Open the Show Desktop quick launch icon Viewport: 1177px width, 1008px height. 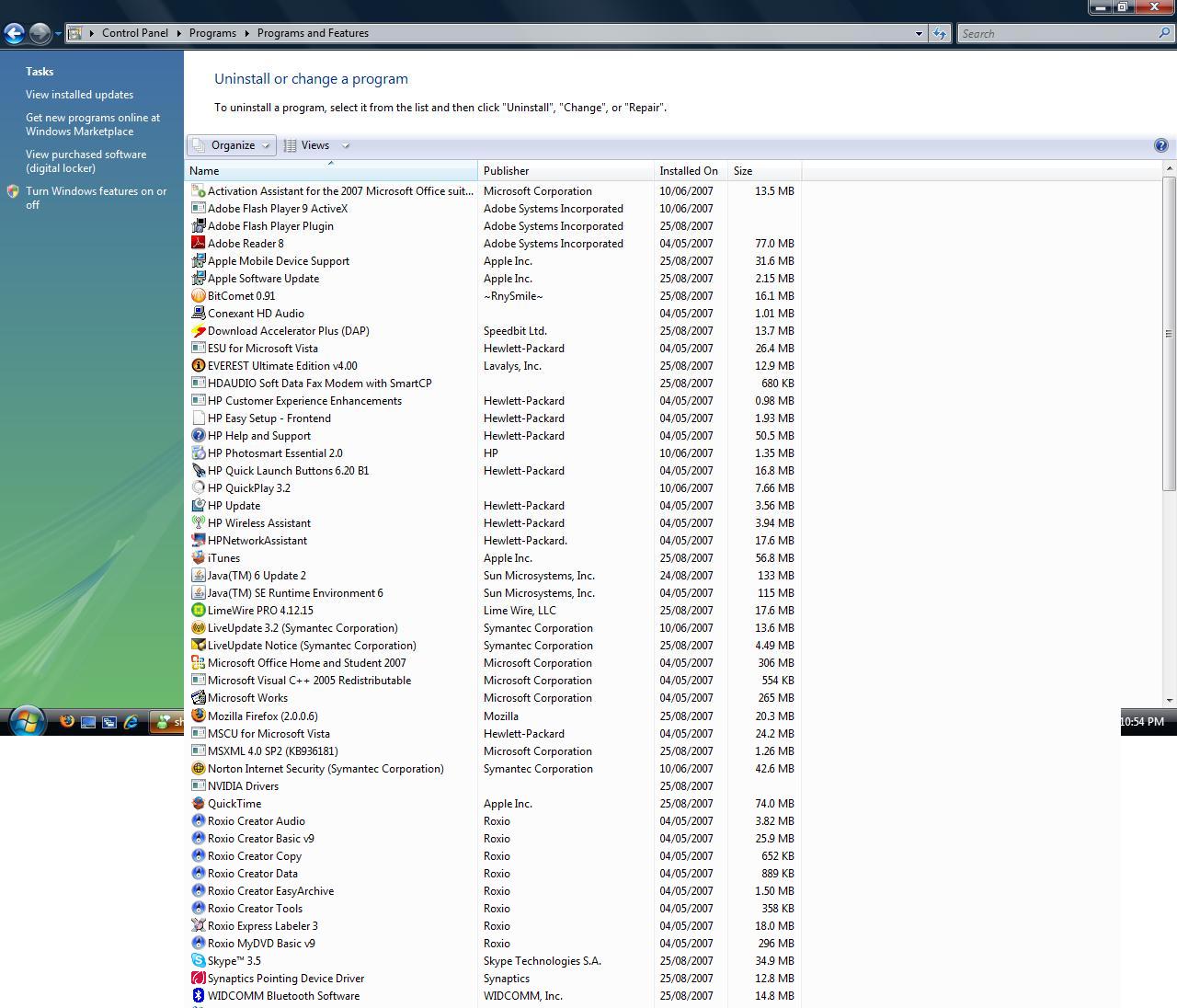click(88, 722)
